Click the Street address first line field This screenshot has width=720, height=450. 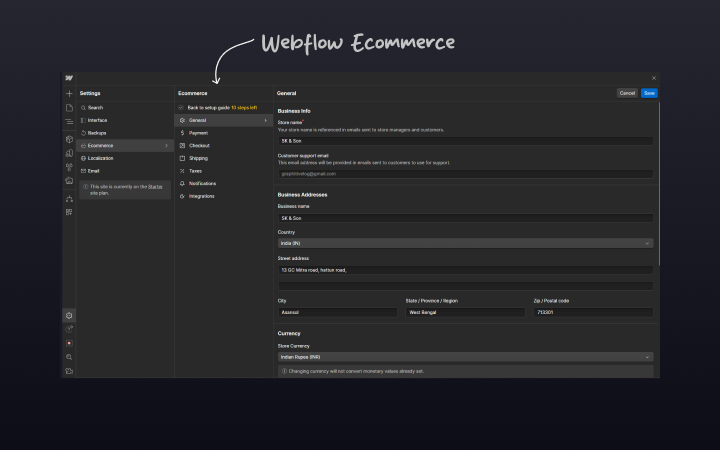(x=466, y=270)
